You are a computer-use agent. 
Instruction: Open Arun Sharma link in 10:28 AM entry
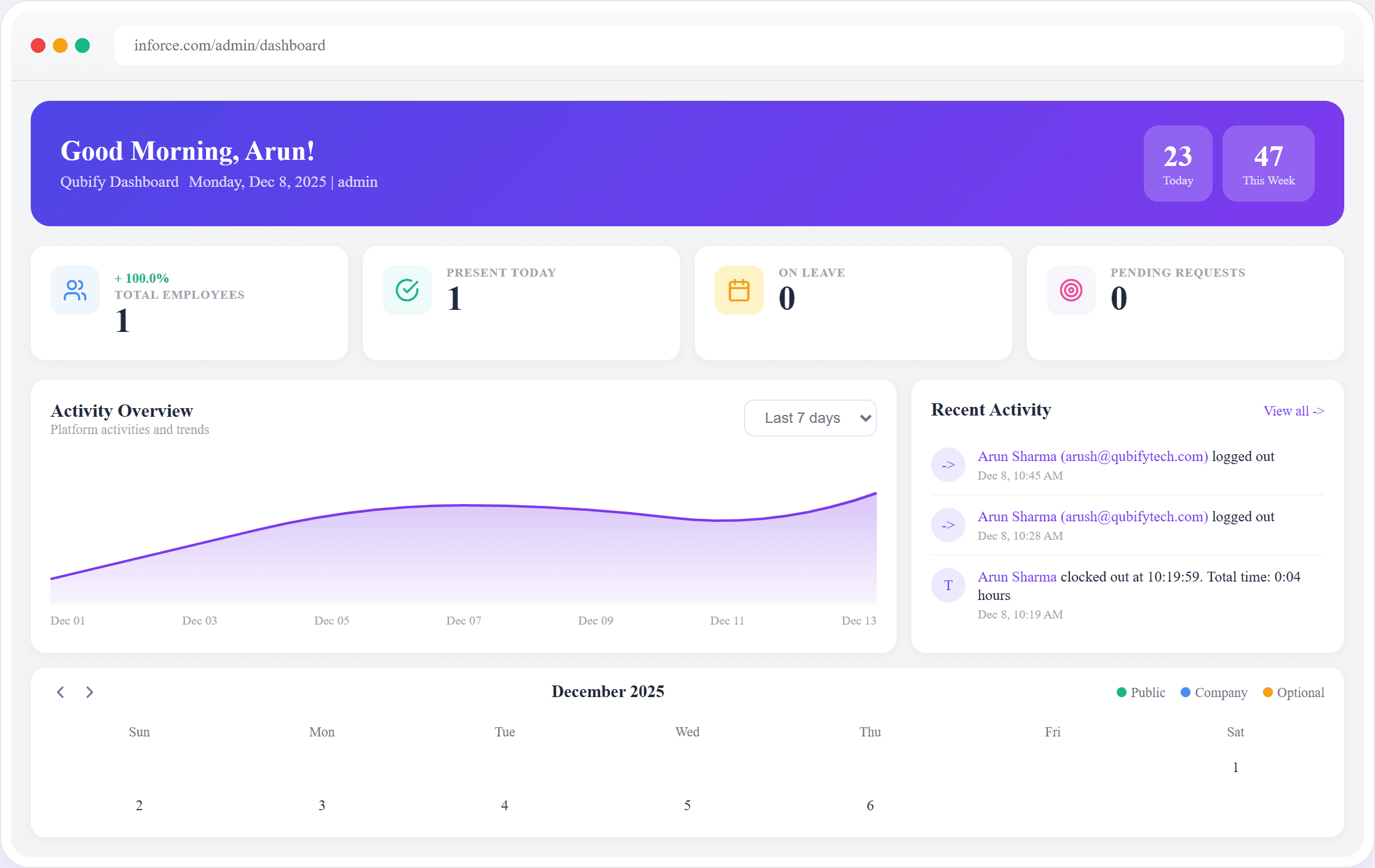[1093, 516]
